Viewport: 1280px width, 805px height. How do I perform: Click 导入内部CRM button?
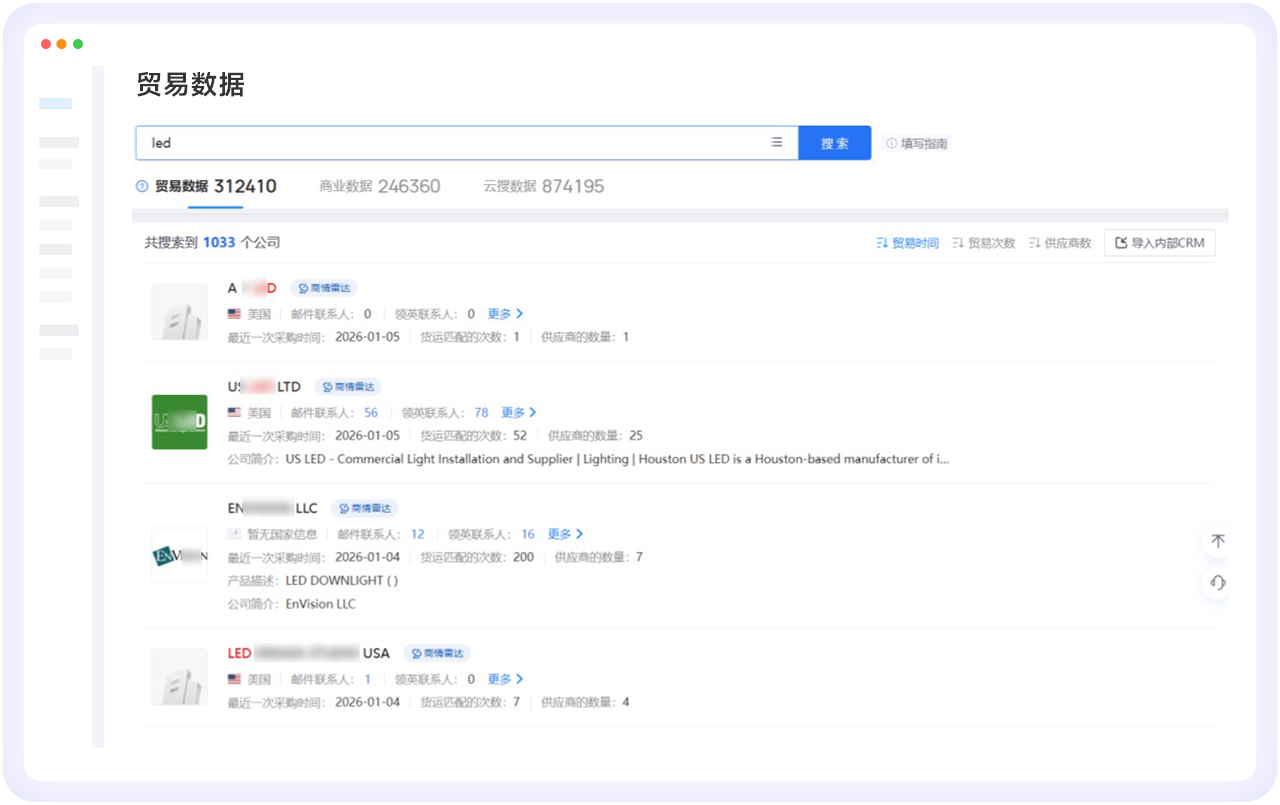coord(1159,243)
